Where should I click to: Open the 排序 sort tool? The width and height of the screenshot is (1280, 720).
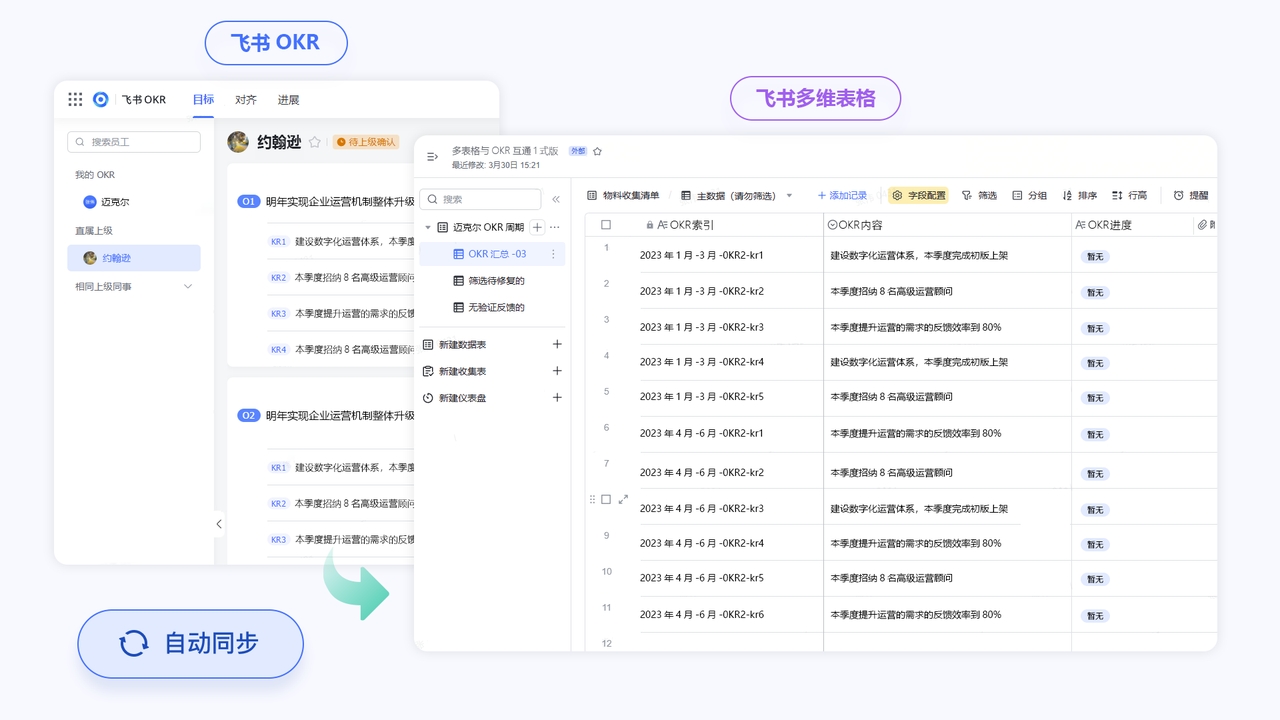click(1079, 196)
